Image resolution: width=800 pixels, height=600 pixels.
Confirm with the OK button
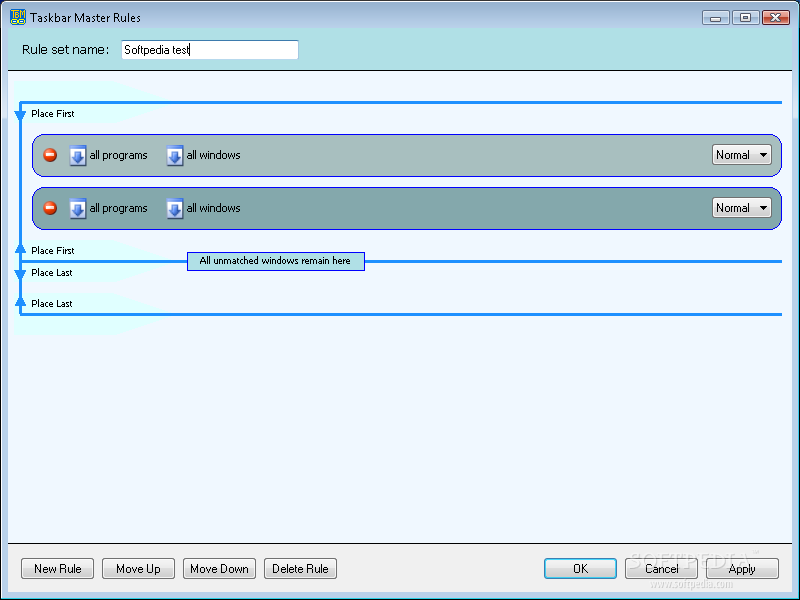coord(581,569)
